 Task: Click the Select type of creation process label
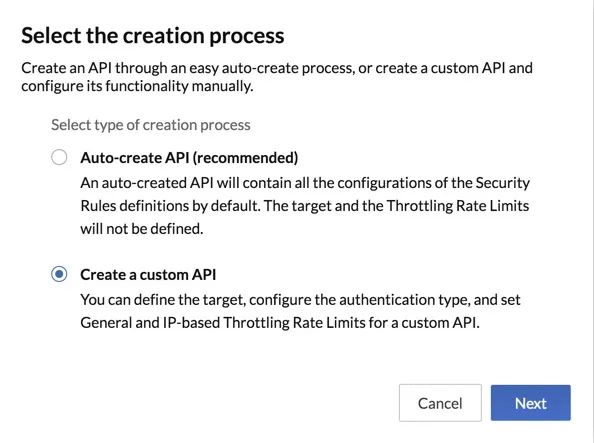click(x=151, y=125)
